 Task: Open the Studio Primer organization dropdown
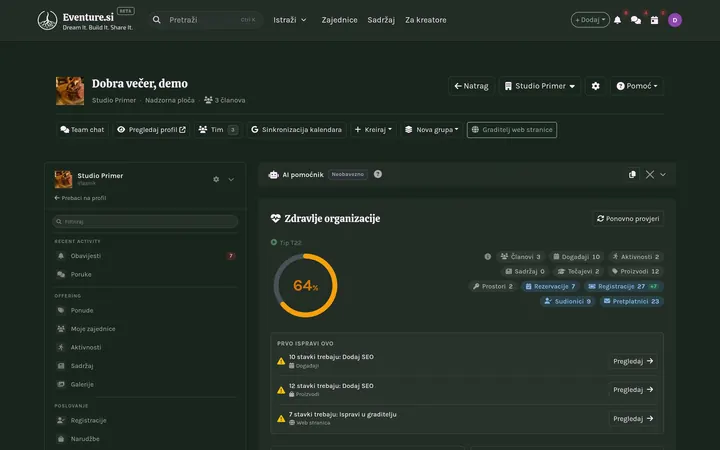tap(540, 86)
